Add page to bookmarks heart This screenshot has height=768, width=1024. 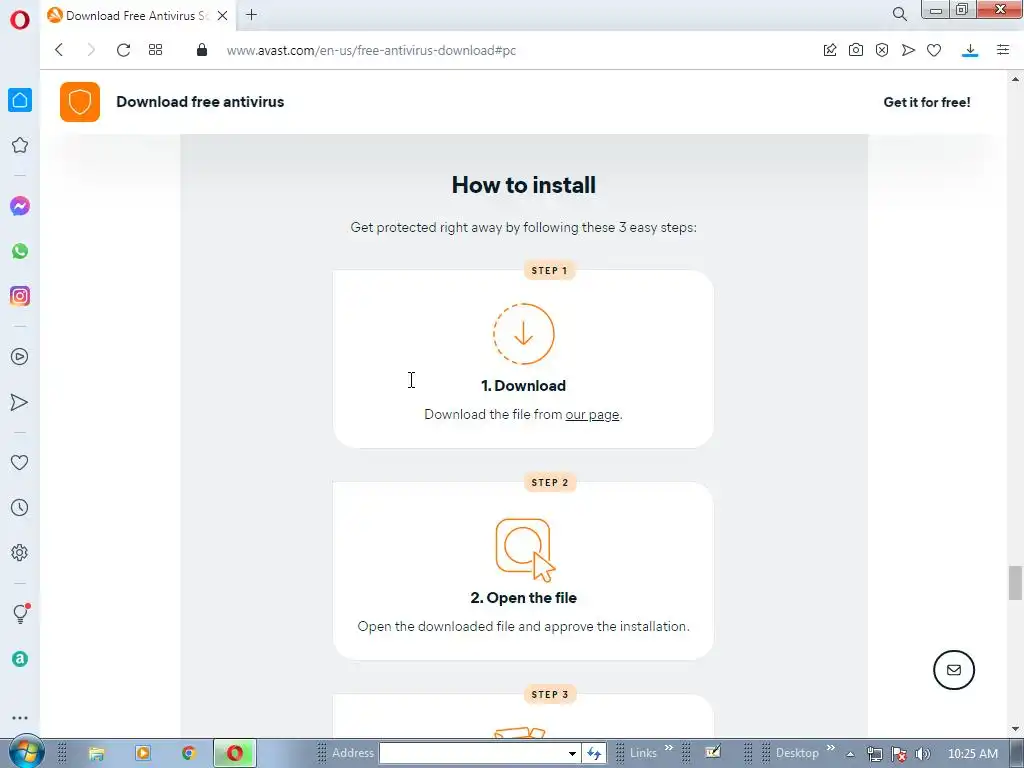tap(934, 50)
